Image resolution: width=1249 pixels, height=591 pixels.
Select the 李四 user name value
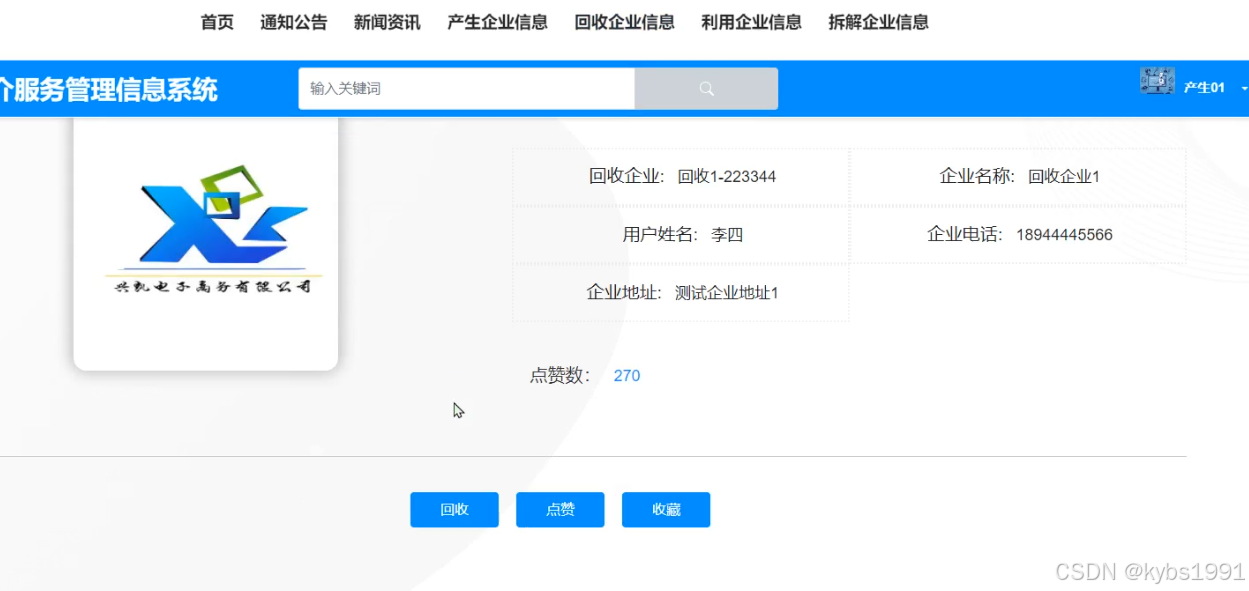727,236
